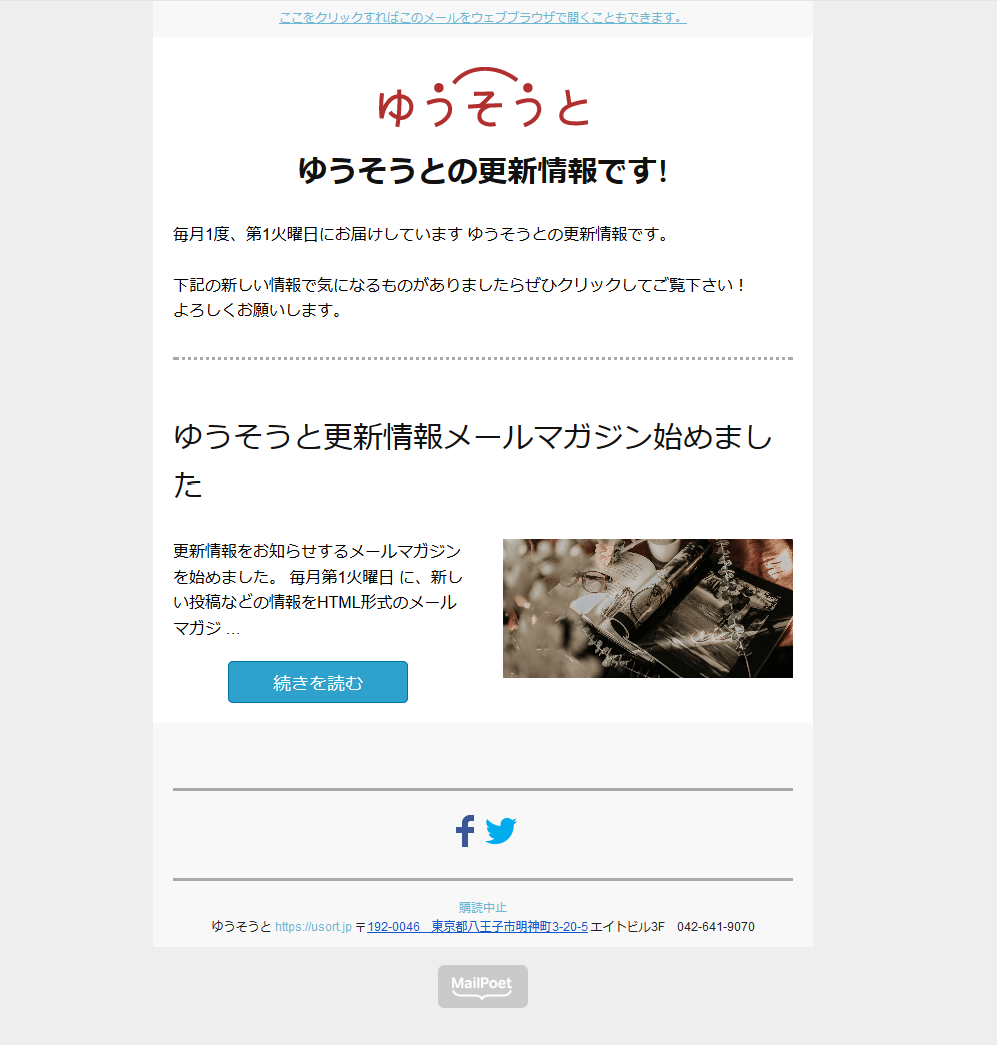Image resolution: width=997 pixels, height=1045 pixels.
Task: Click the article title メールマガジン始めました
Action: tap(473, 461)
